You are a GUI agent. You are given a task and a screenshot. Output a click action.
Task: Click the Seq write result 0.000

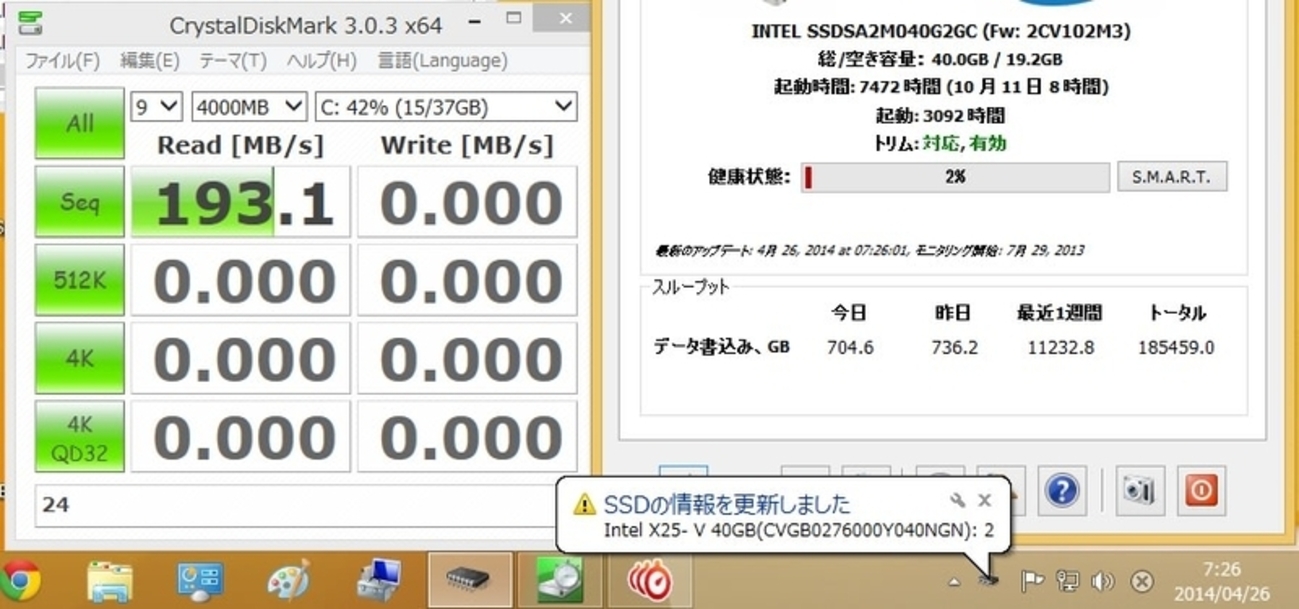pos(468,202)
